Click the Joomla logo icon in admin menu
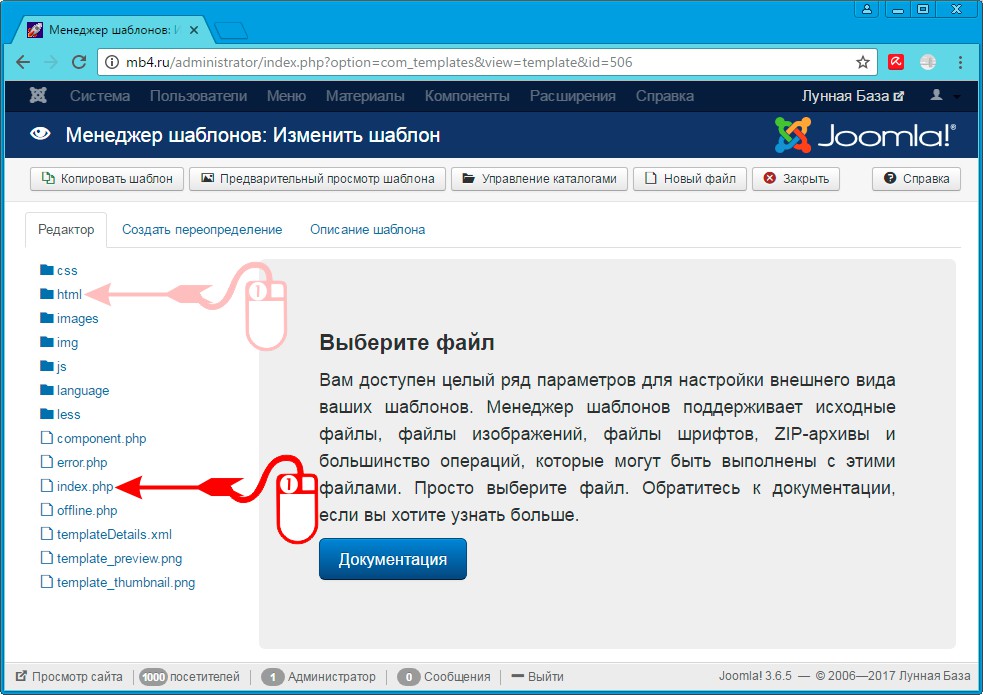 [x=38, y=96]
